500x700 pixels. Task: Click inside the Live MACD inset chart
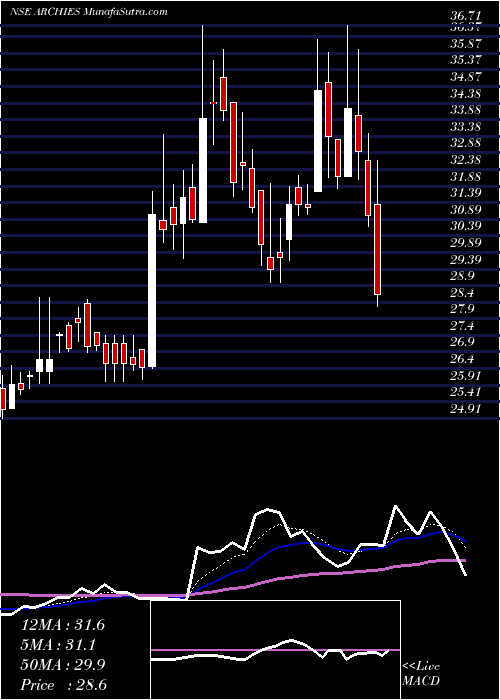(275, 650)
